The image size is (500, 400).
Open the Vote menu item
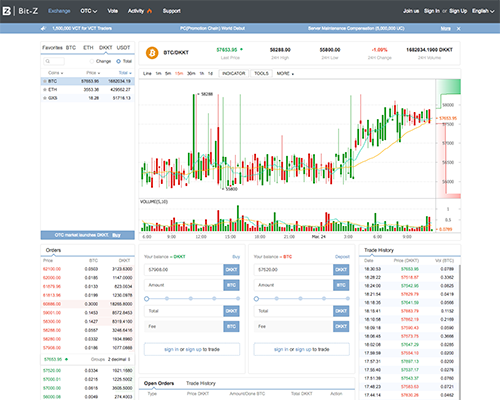113,11
